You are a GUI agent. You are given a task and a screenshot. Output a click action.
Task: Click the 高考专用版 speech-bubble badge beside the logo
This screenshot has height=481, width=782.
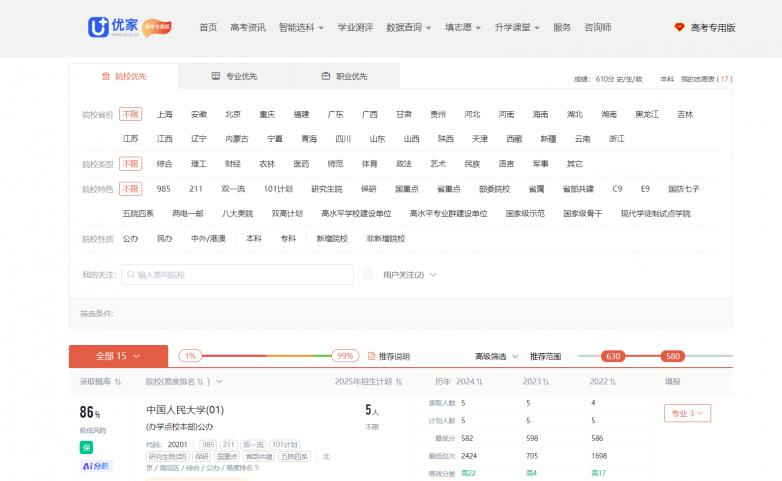click(x=157, y=27)
